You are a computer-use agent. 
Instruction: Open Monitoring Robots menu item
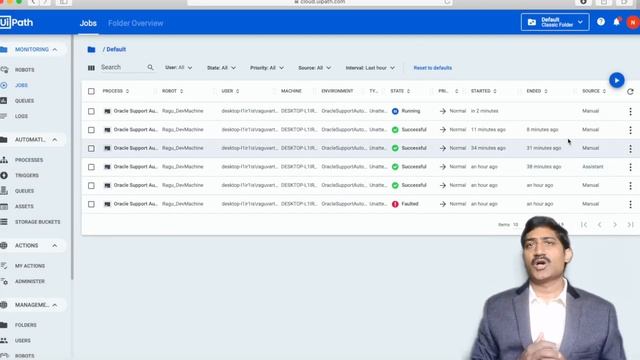pos(24,70)
